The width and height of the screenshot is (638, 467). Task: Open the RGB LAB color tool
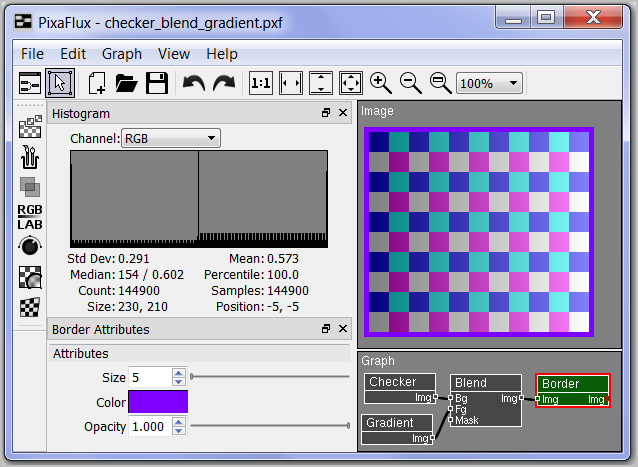click(30, 216)
